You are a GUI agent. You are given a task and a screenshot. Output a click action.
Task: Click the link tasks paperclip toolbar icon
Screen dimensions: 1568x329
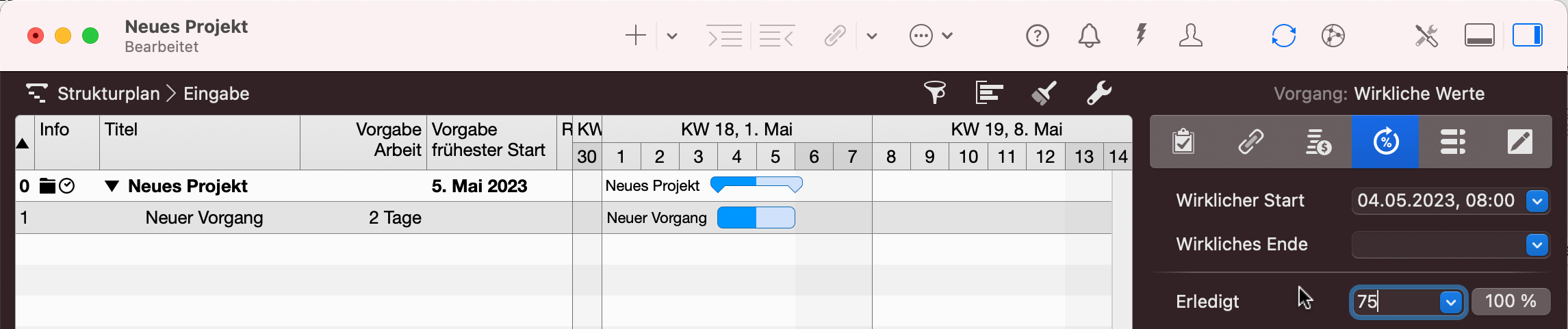(x=835, y=36)
